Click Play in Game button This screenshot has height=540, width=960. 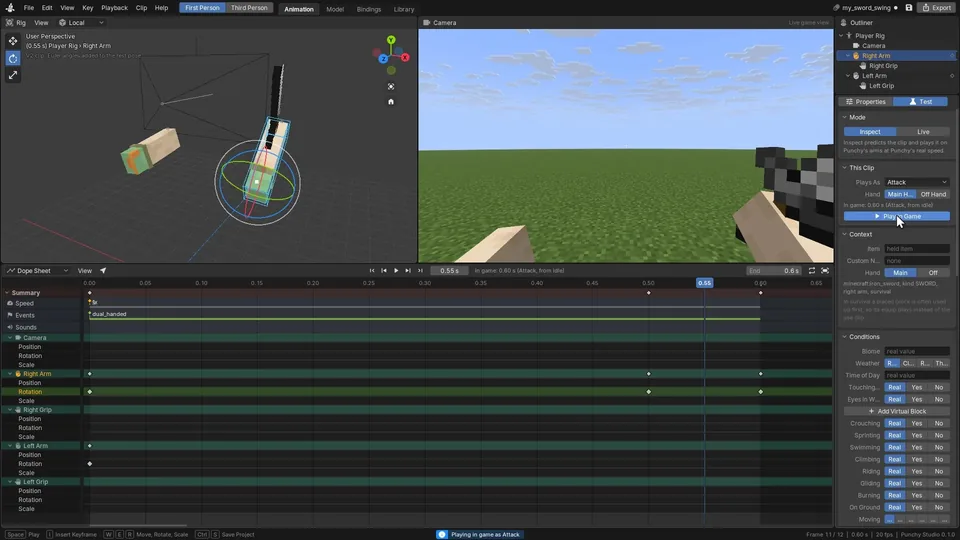tap(897, 216)
